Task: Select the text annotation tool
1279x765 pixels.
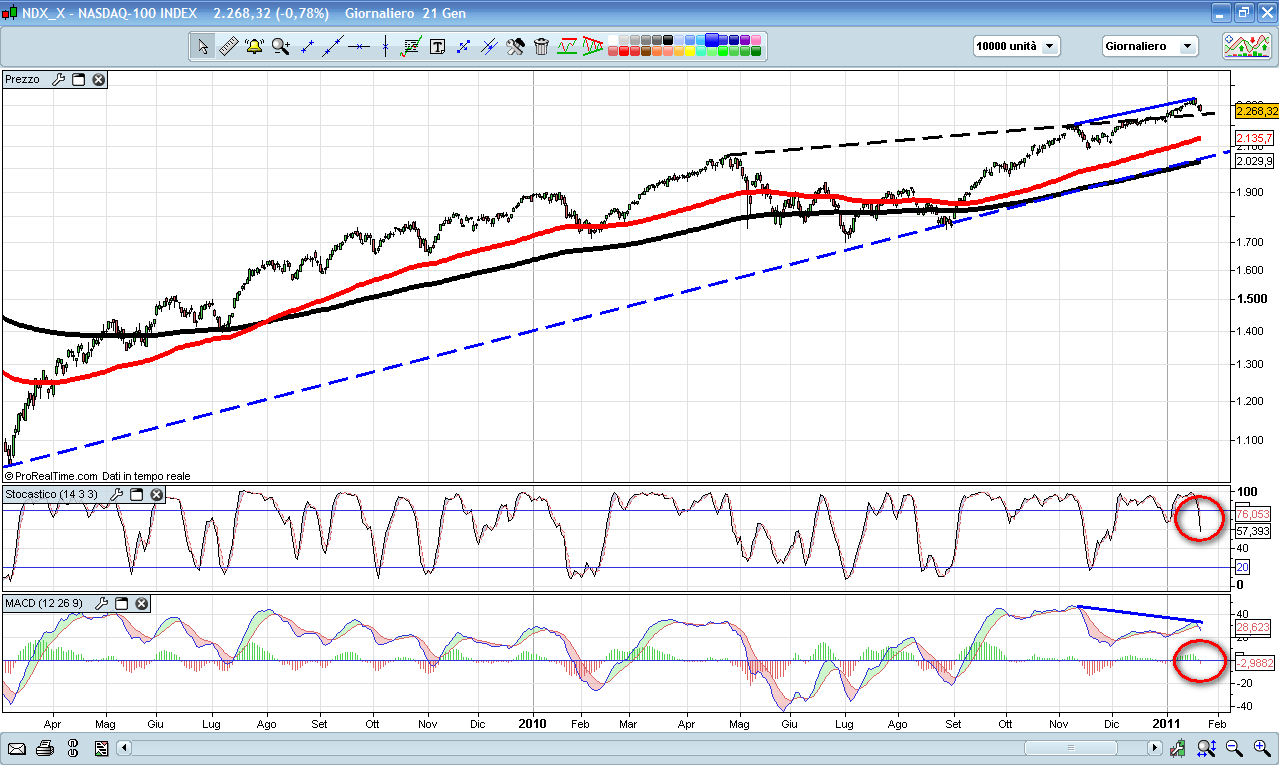Action: coord(437,46)
